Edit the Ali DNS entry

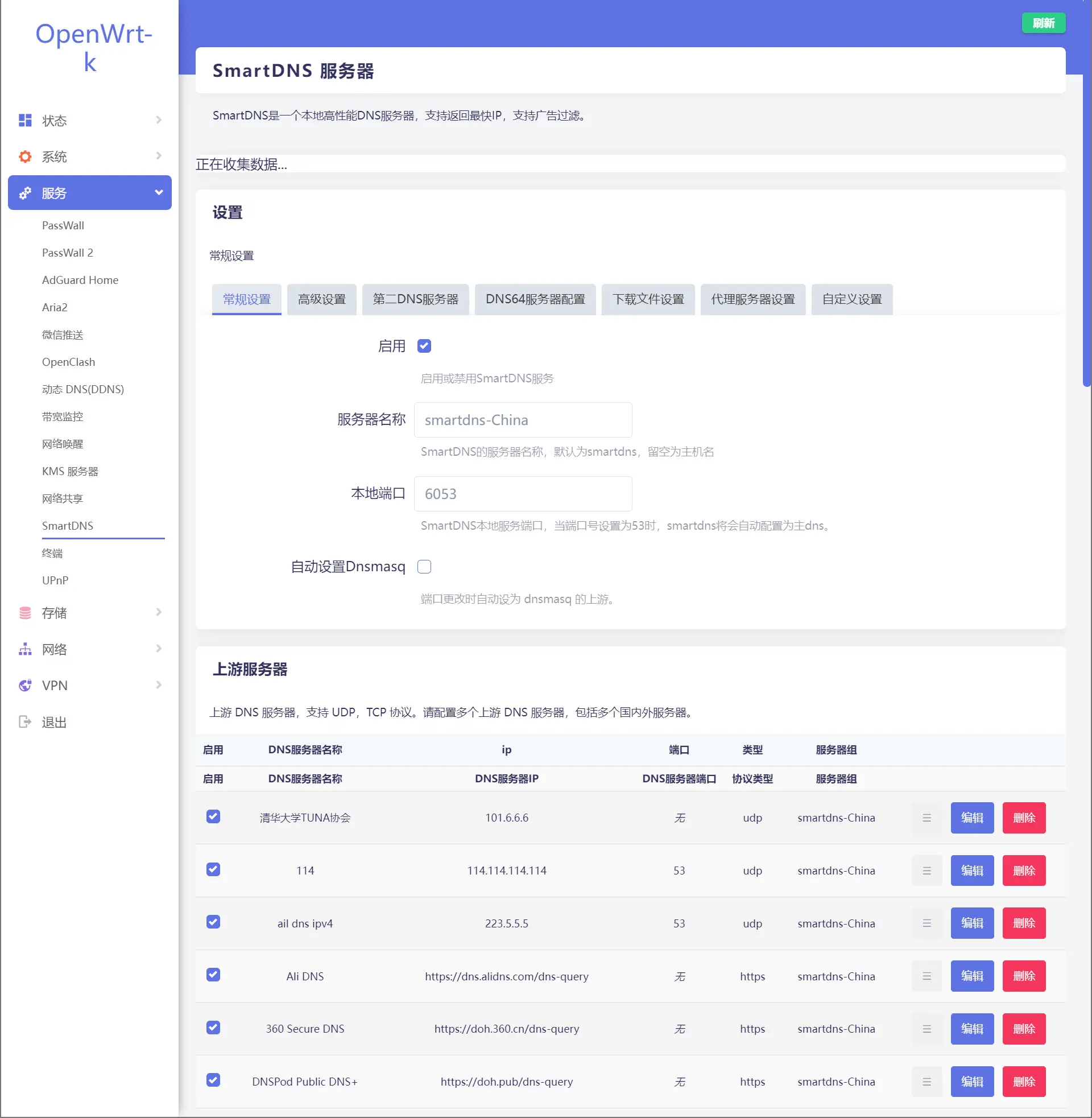pos(973,976)
